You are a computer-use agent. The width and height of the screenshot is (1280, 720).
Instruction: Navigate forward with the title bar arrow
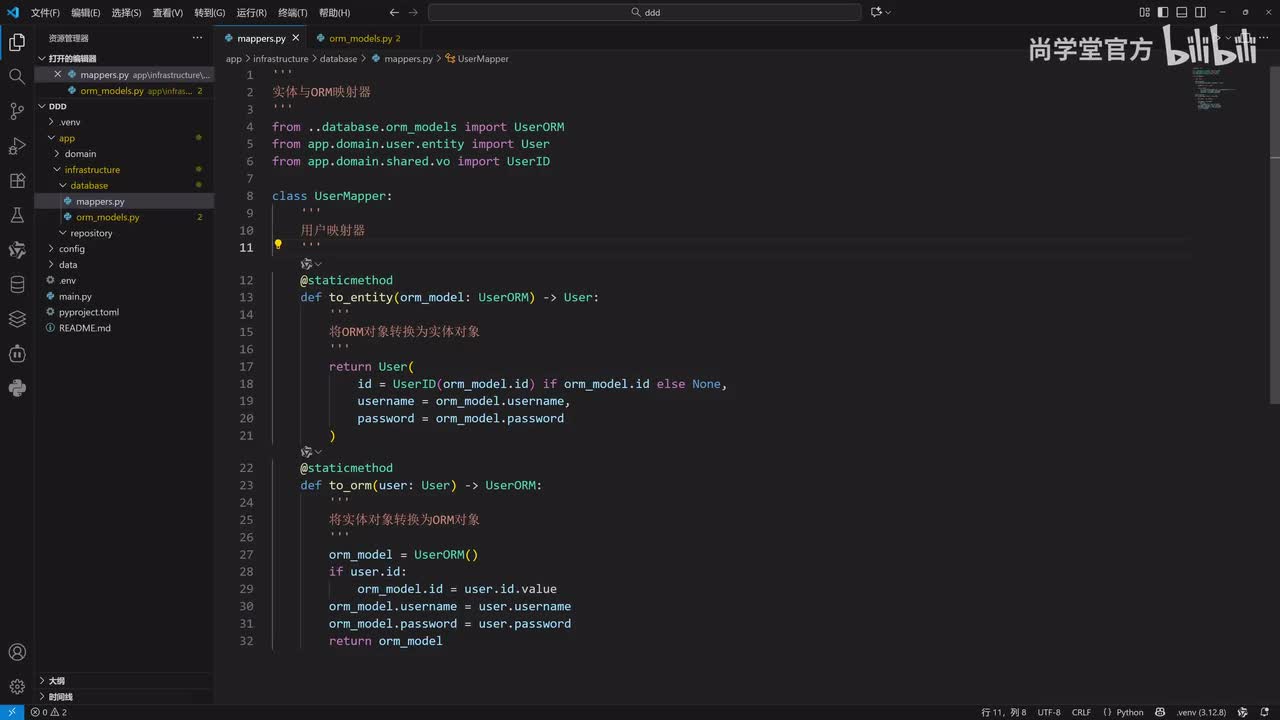[414, 13]
